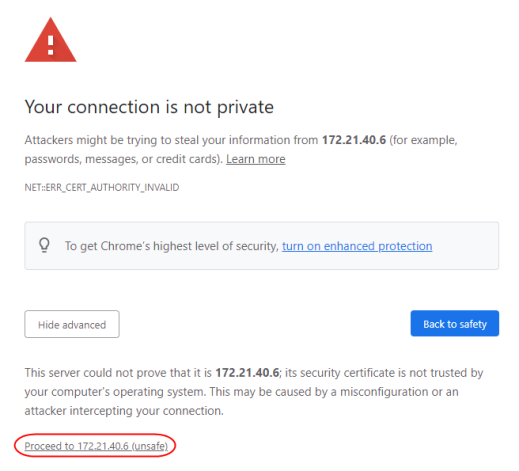The width and height of the screenshot is (519, 471).
Task: Click the white exclamation mark in triangle
Action: click(51, 45)
